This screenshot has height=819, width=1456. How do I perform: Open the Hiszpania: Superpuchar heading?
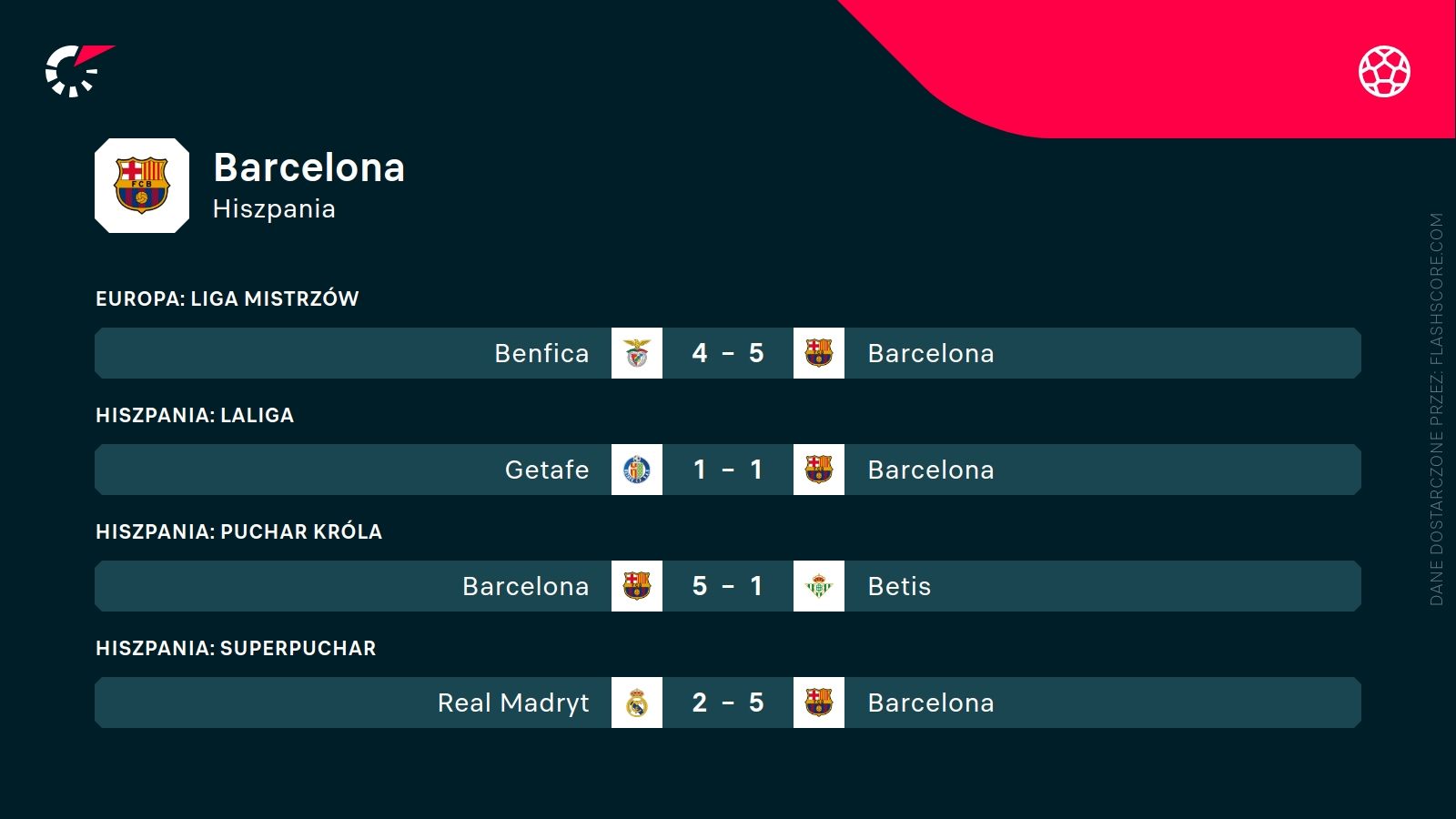(x=236, y=648)
